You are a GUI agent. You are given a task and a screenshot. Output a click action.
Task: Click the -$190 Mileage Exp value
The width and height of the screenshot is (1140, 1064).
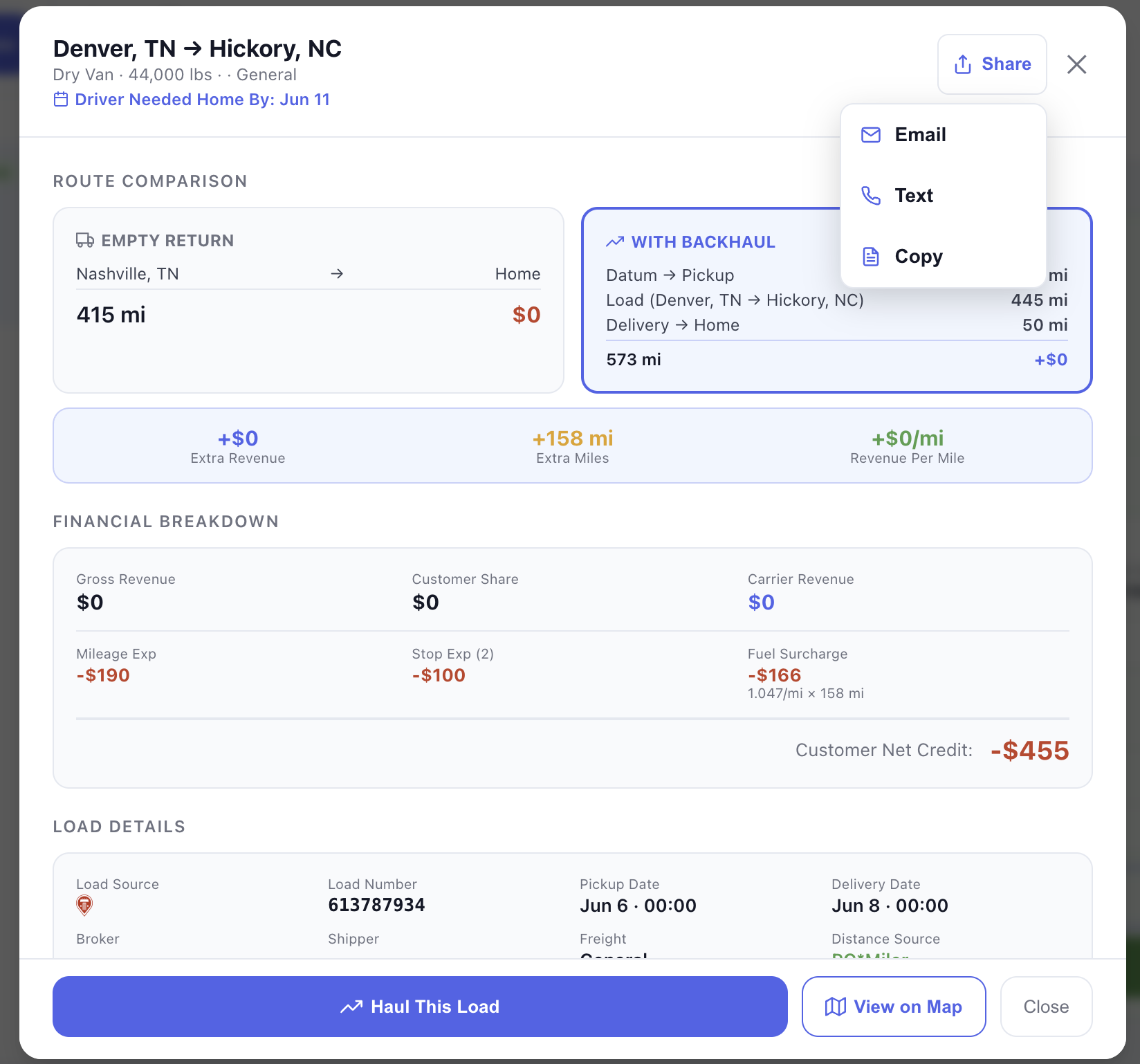pyautogui.click(x=103, y=675)
